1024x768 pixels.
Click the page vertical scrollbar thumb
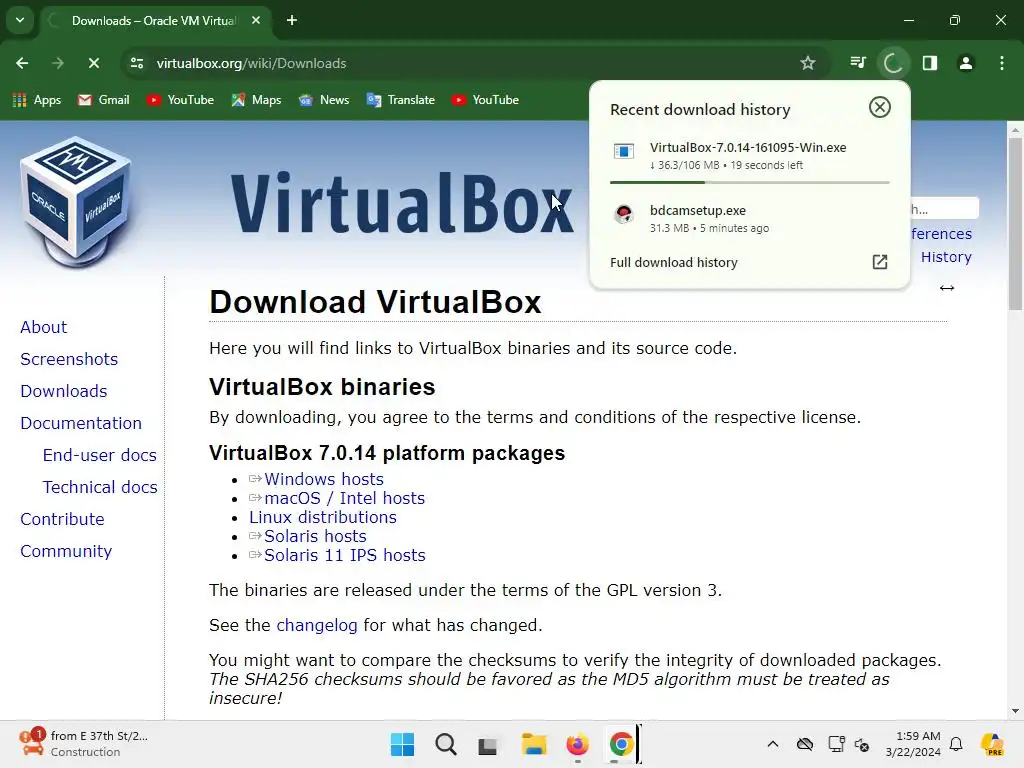(x=1015, y=222)
